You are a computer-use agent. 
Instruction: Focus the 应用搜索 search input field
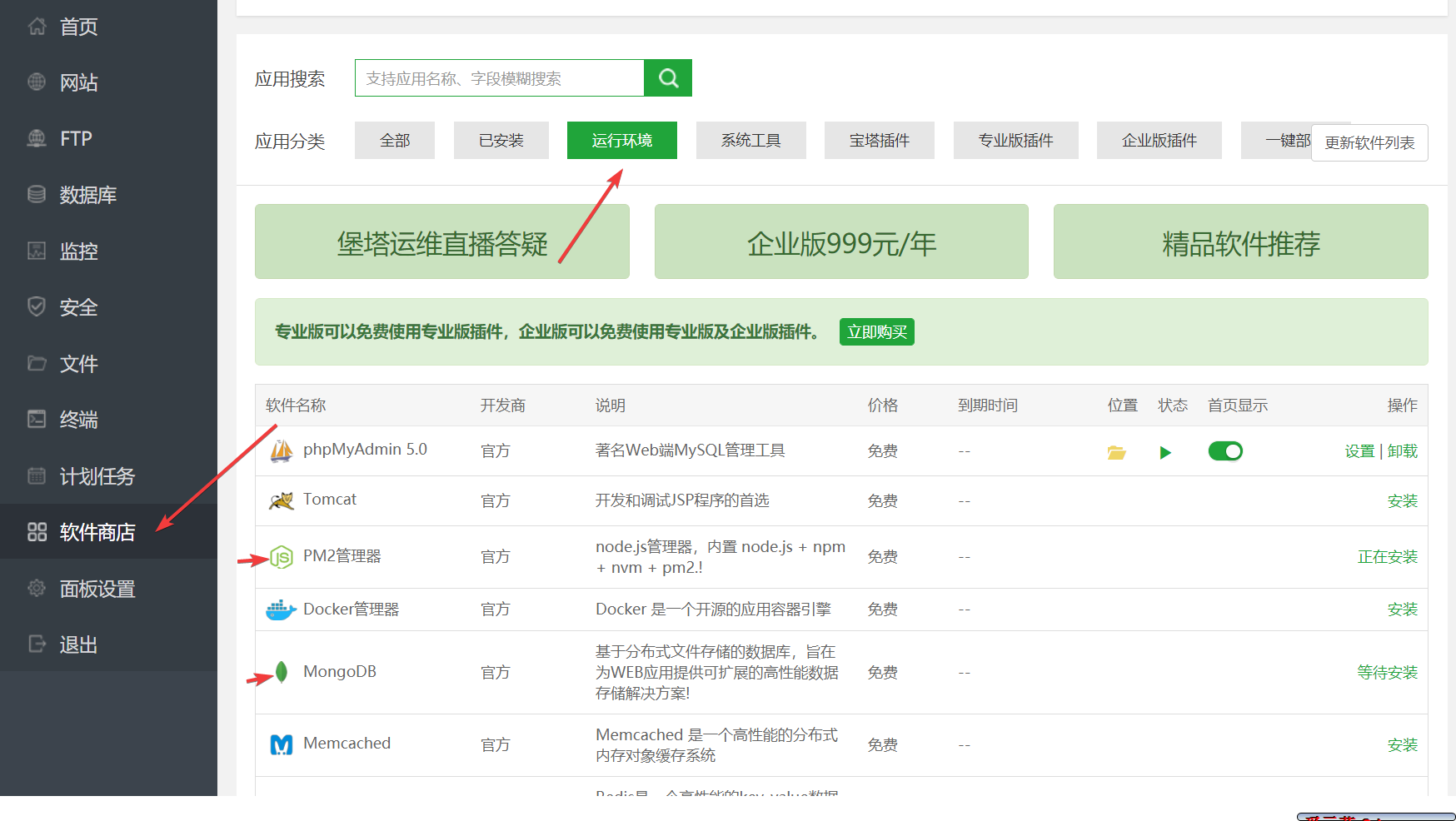coord(500,78)
